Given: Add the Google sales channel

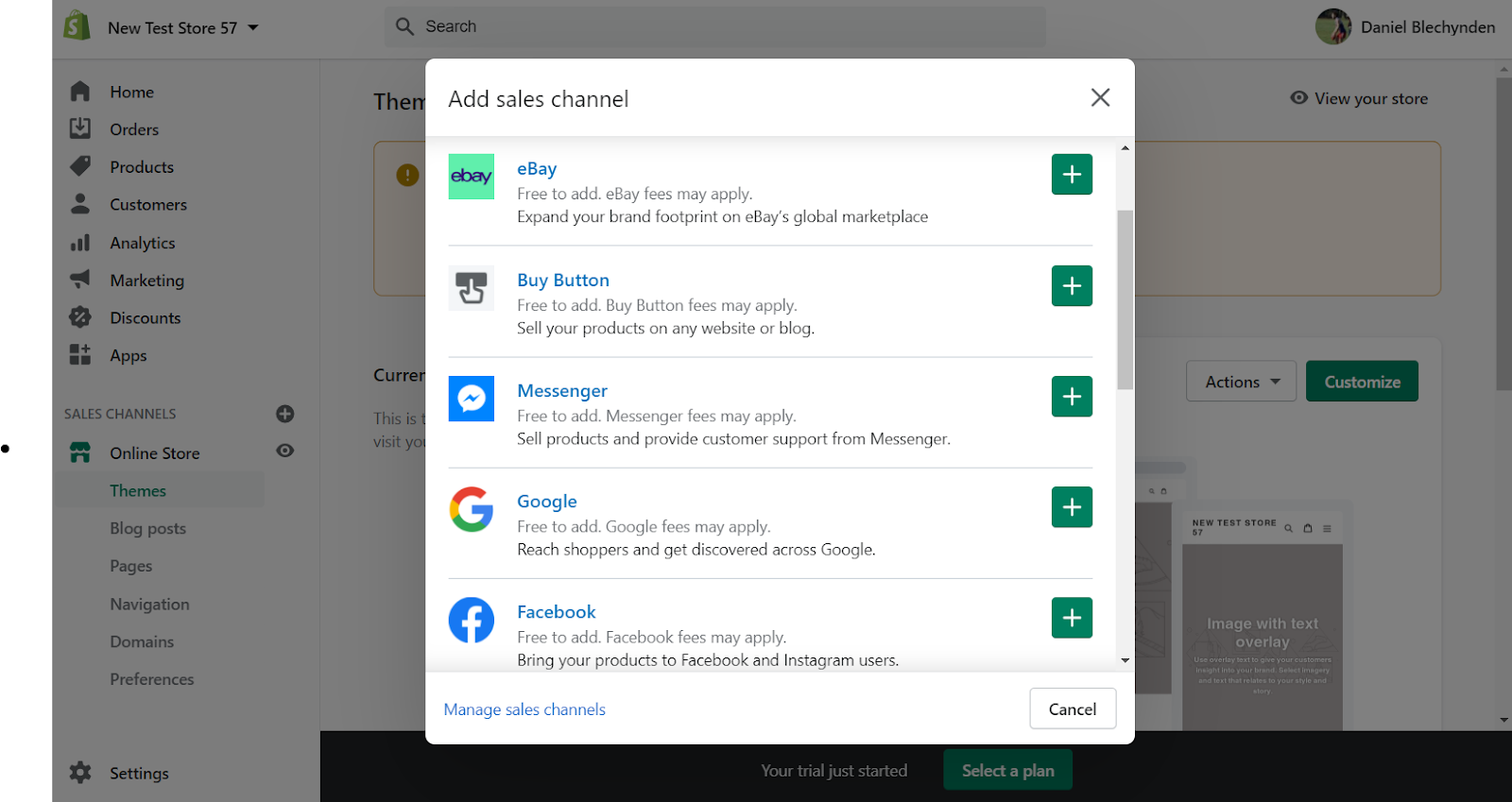Looking at the screenshot, I should [1072, 507].
